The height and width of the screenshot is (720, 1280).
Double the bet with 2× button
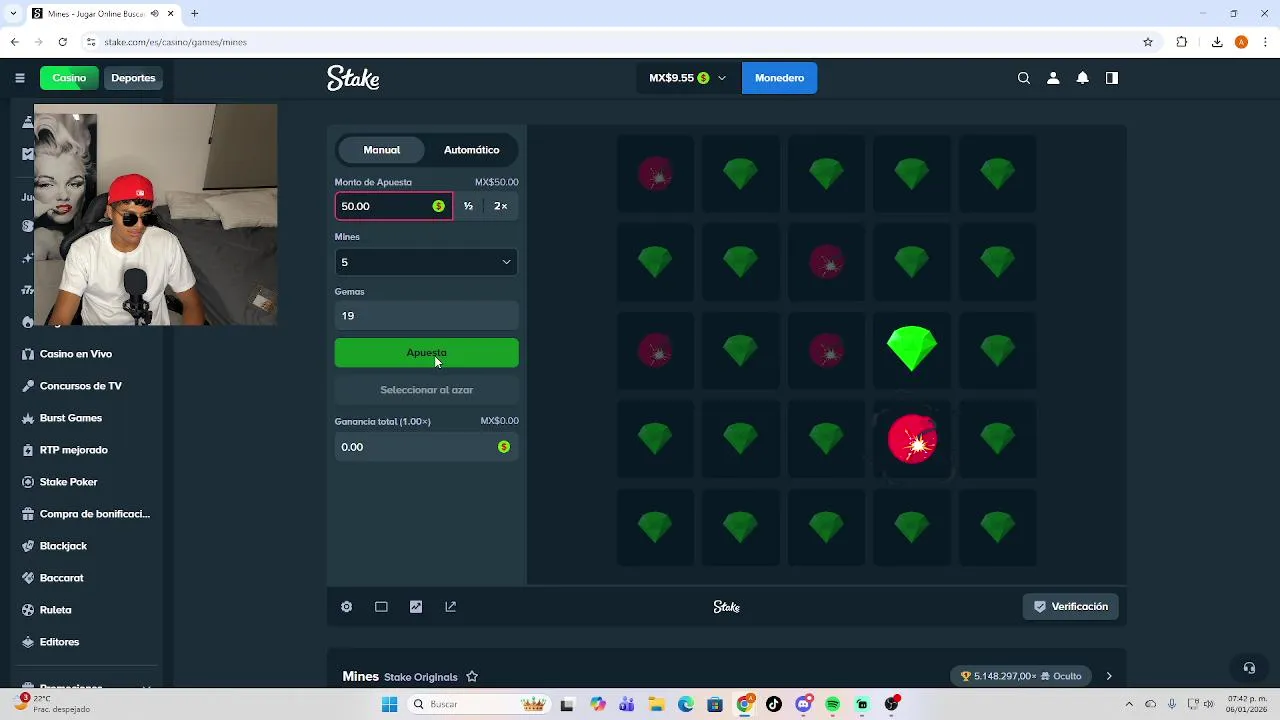tap(501, 206)
